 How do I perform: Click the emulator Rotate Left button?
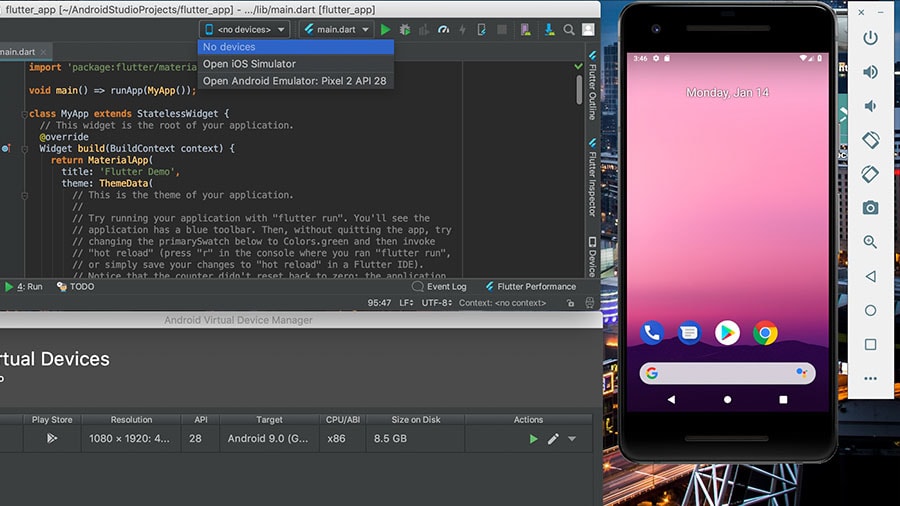pyautogui.click(x=870, y=140)
